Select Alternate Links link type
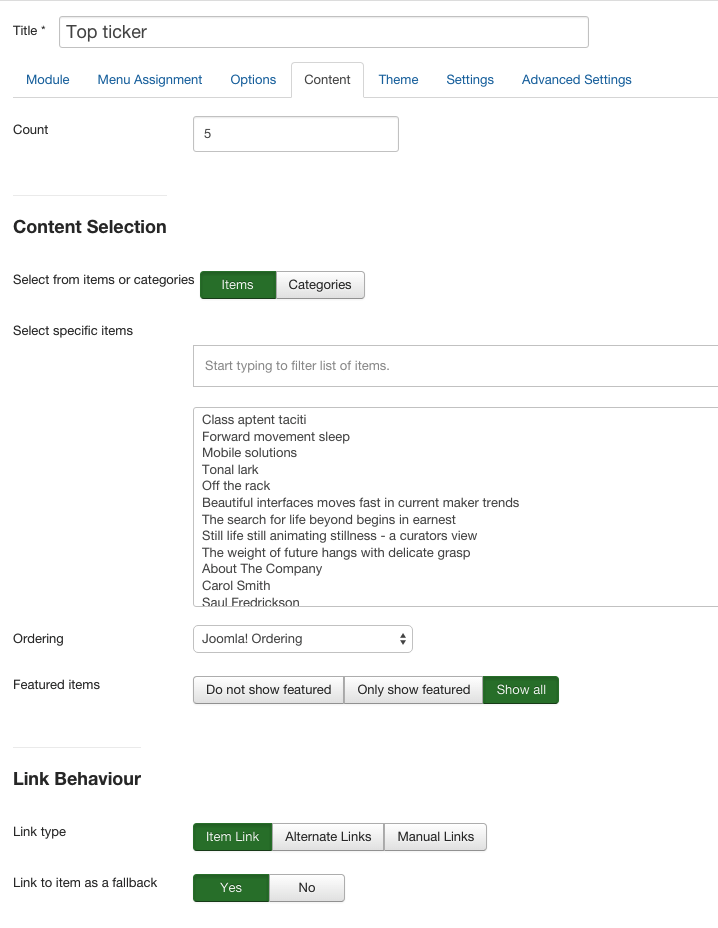718x928 pixels. [x=328, y=837]
